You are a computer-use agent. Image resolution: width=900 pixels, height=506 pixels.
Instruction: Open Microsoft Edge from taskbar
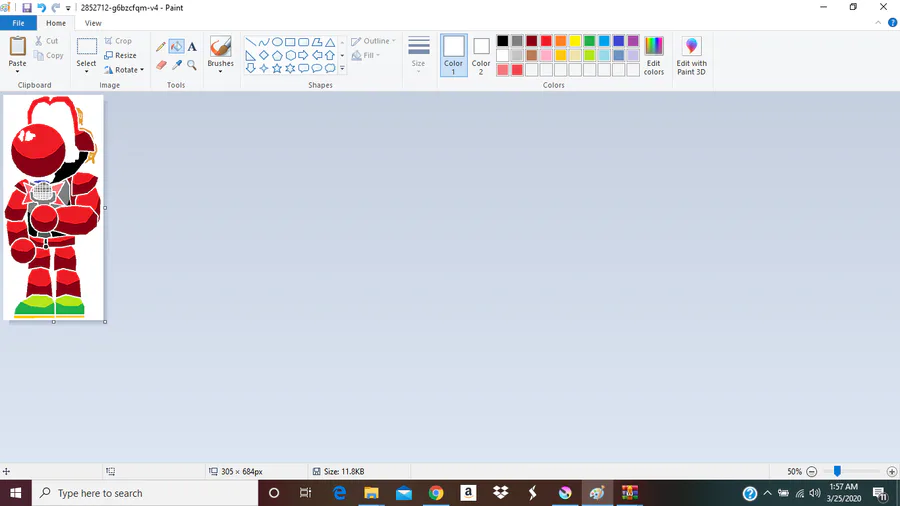pos(339,493)
